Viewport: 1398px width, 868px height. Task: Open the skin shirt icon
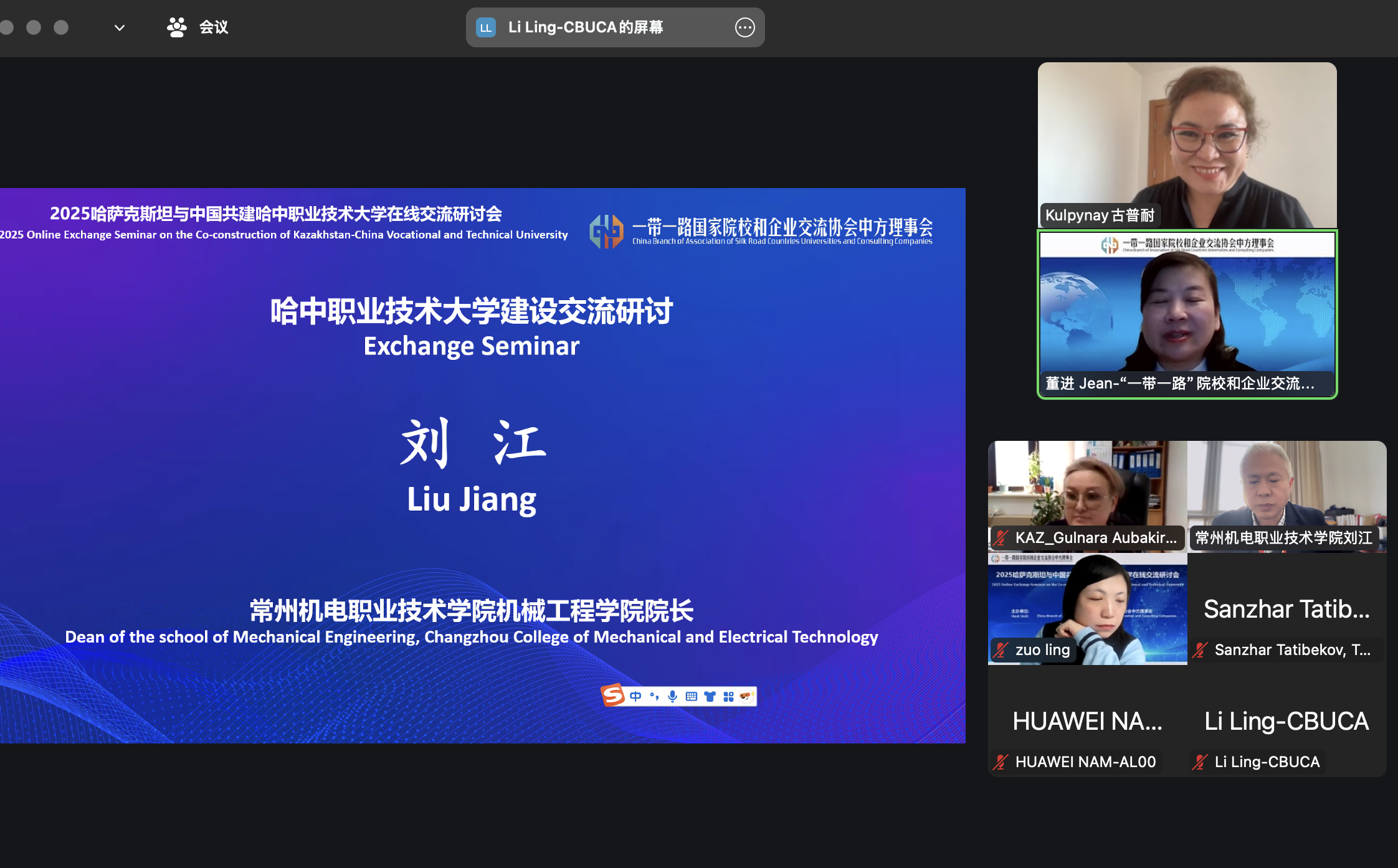710,696
